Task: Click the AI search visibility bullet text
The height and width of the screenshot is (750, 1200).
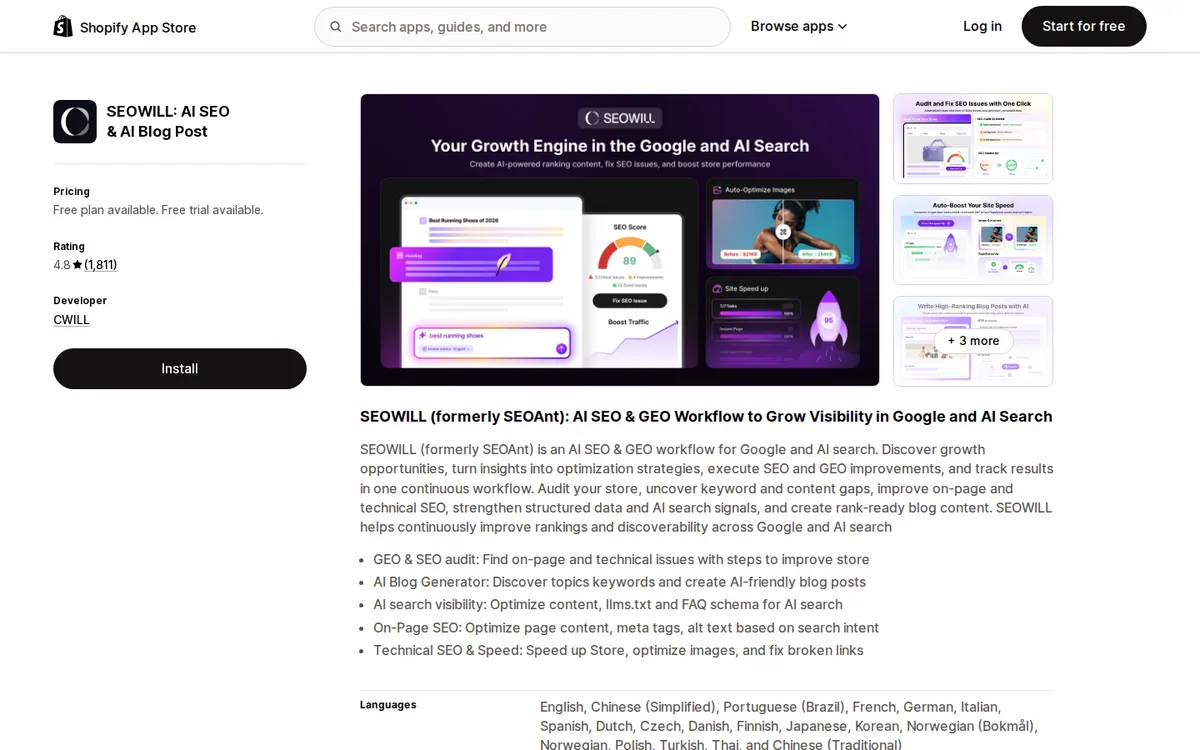Action: (x=608, y=605)
